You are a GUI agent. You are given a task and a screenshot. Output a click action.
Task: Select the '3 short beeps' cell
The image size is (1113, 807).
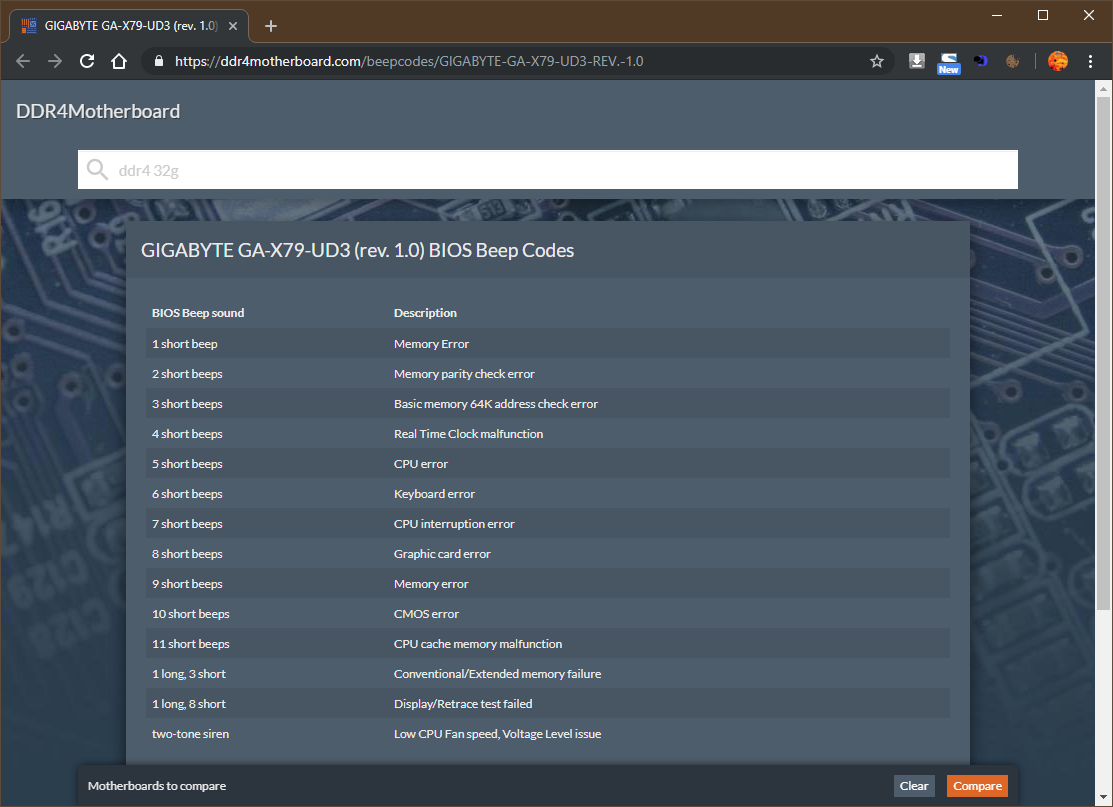(x=187, y=404)
